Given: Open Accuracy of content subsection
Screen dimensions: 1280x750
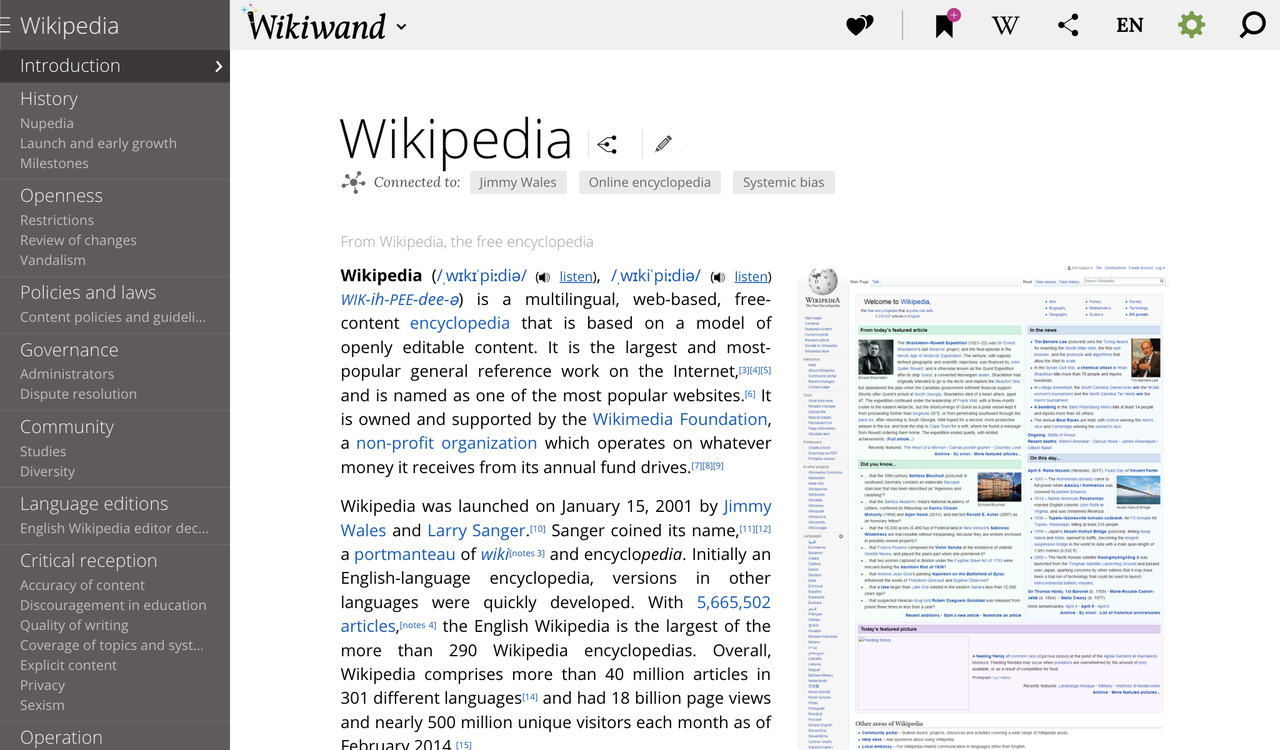Looking at the screenshot, I should tap(82, 585).
